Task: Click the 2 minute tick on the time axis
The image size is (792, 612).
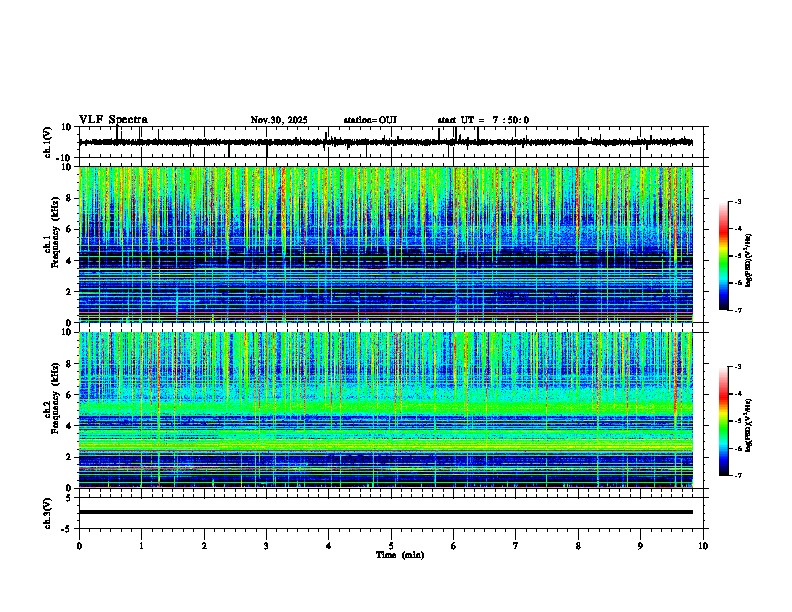Action: [x=204, y=546]
